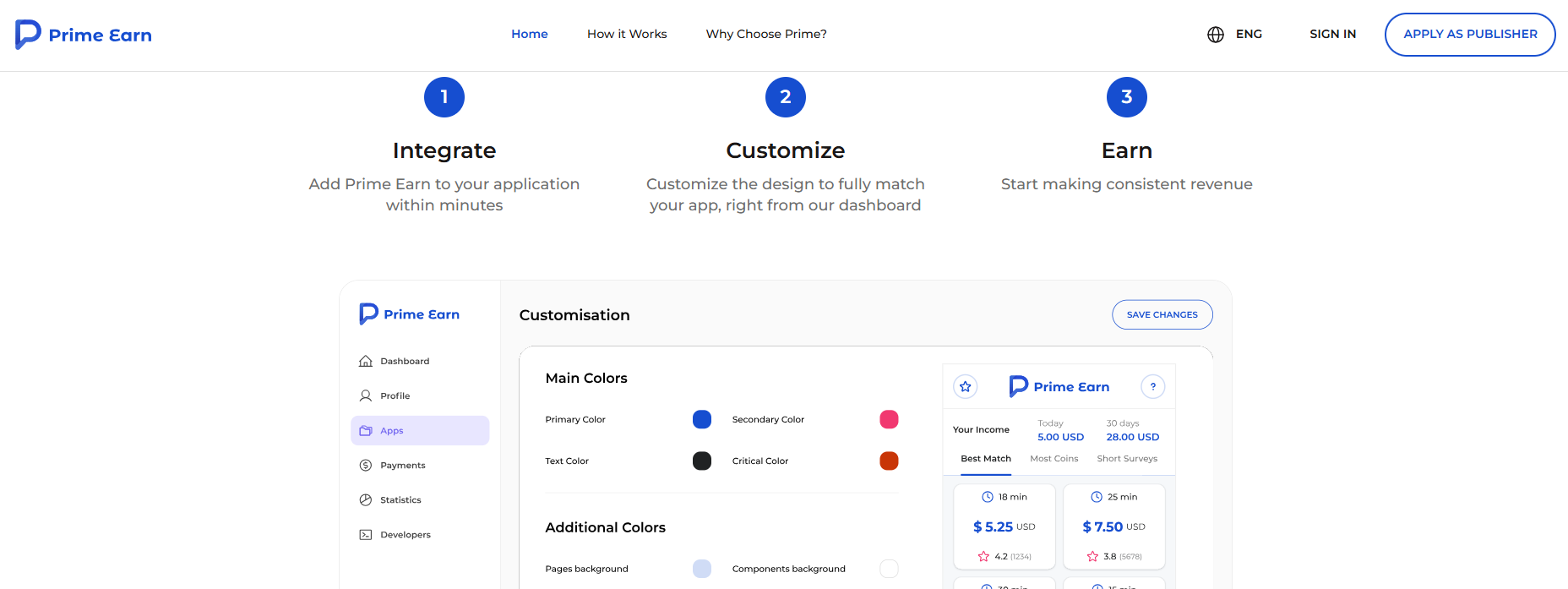Click the Sign In link
This screenshot has width=1568, height=589.
pyautogui.click(x=1333, y=35)
